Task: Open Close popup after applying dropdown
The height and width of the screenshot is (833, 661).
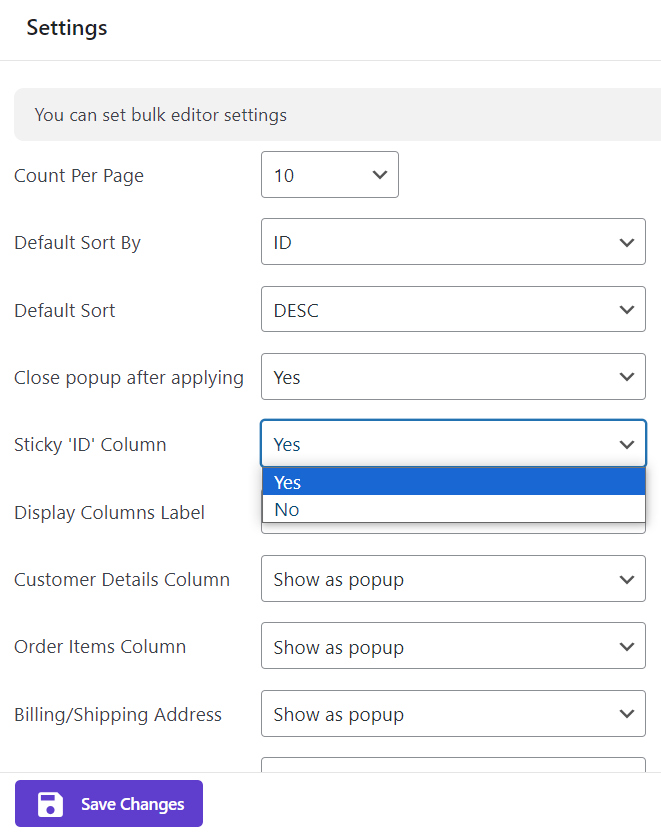Action: click(x=452, y=377)
